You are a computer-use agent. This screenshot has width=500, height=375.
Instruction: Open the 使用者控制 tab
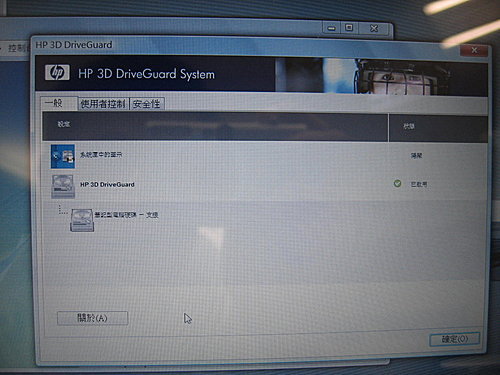pos(103,104)
